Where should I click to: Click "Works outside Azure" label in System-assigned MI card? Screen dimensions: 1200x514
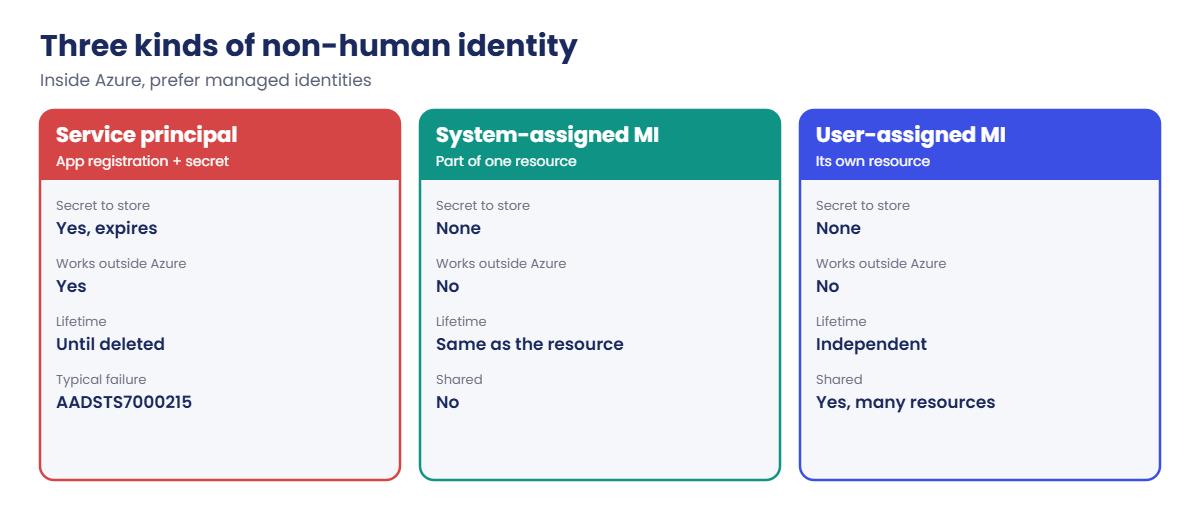pos(501,264)
